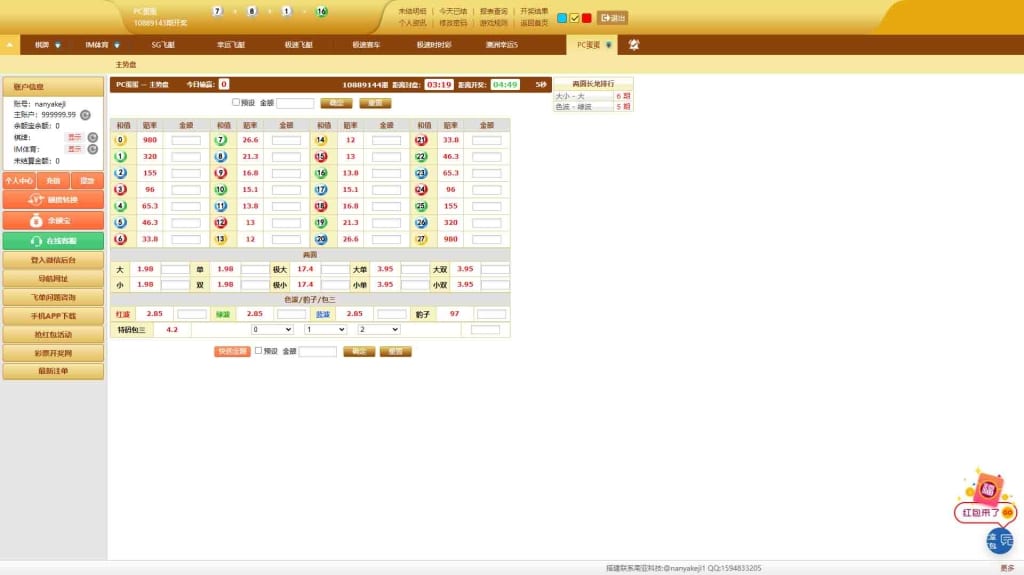This screenshot has width=1024, height=575.
Task: Choose the blue theme color swatch
Action: coord(562,18)
